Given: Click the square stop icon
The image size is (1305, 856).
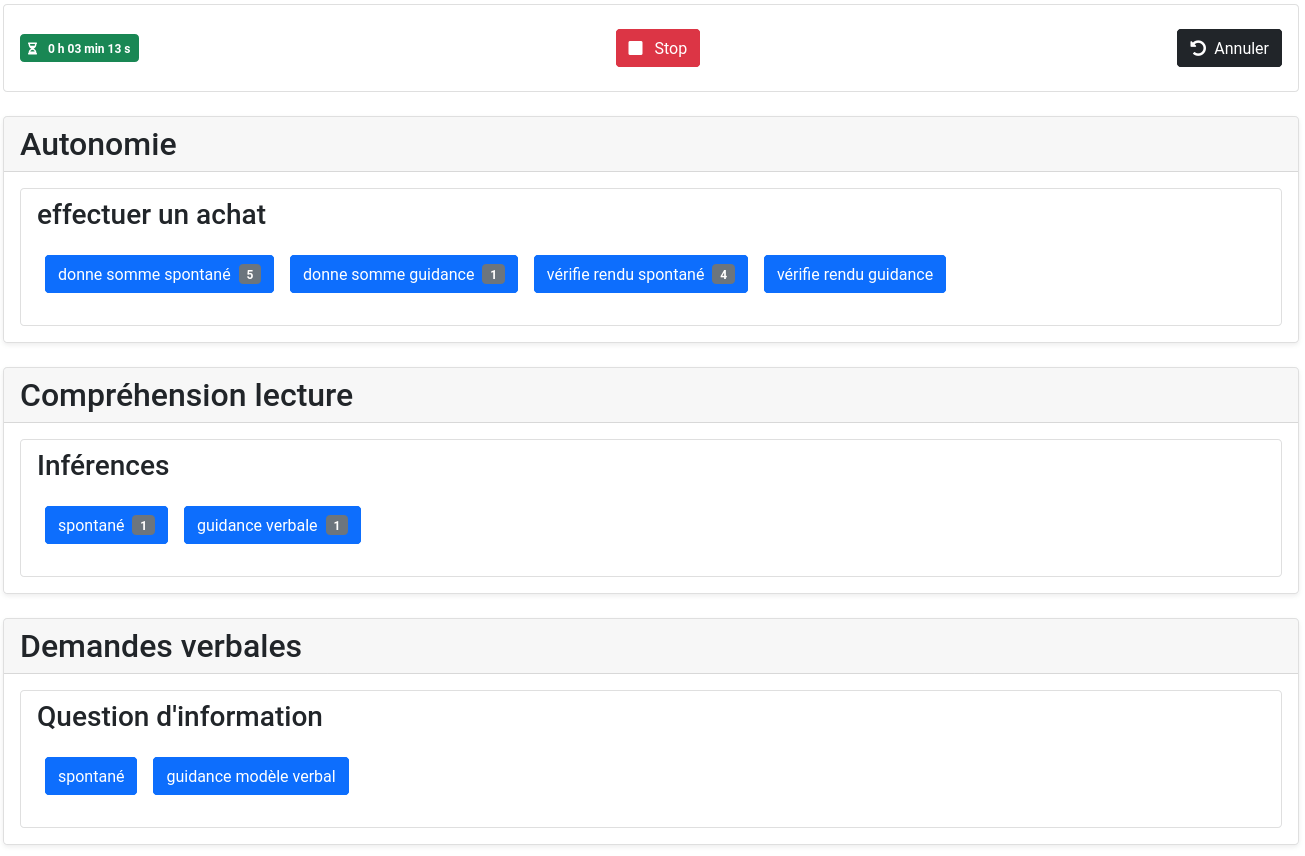Looking at the screenshot, I should (x=635, y=48).
